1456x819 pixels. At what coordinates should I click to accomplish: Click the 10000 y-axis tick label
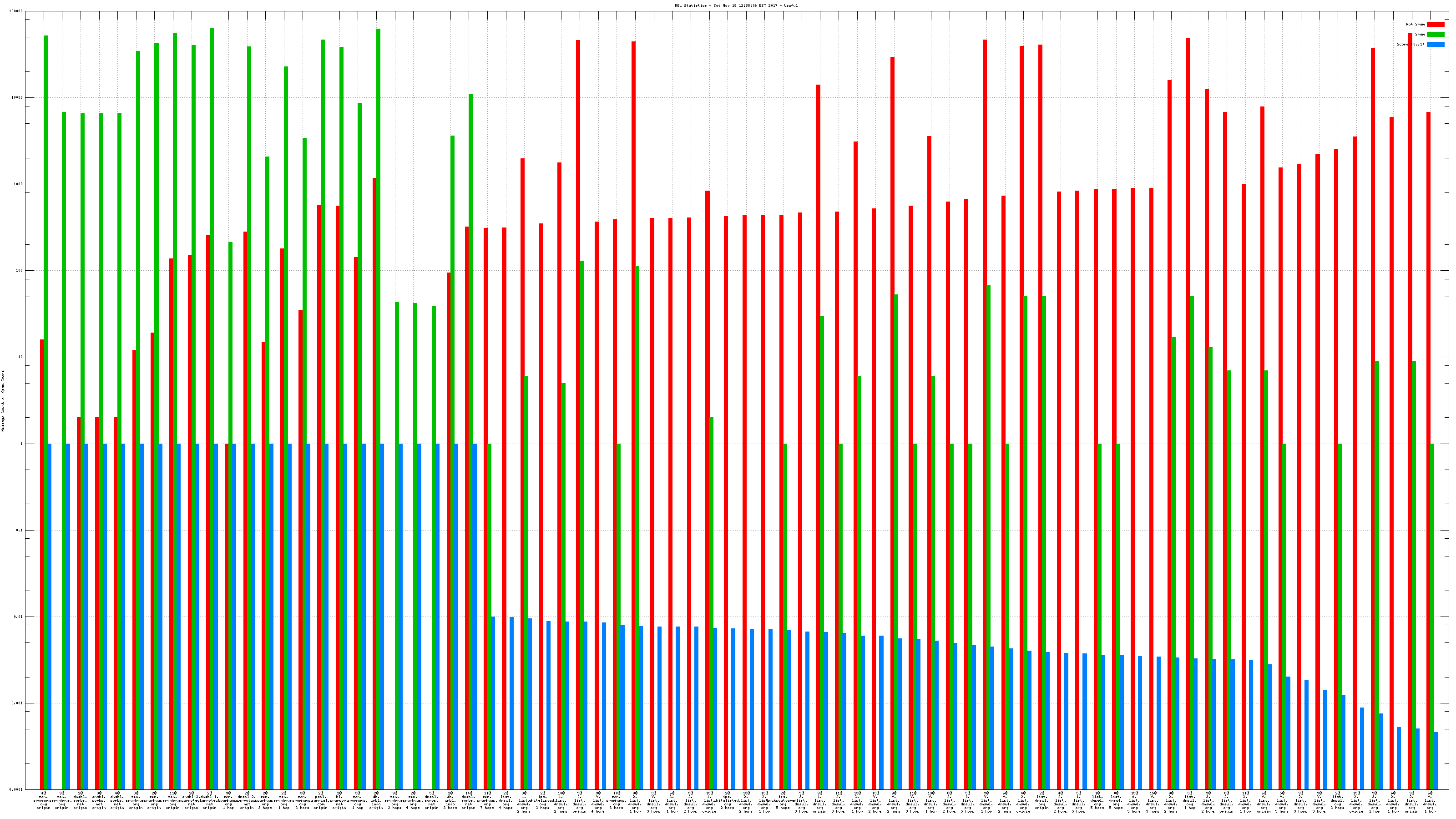click(17, 98)
